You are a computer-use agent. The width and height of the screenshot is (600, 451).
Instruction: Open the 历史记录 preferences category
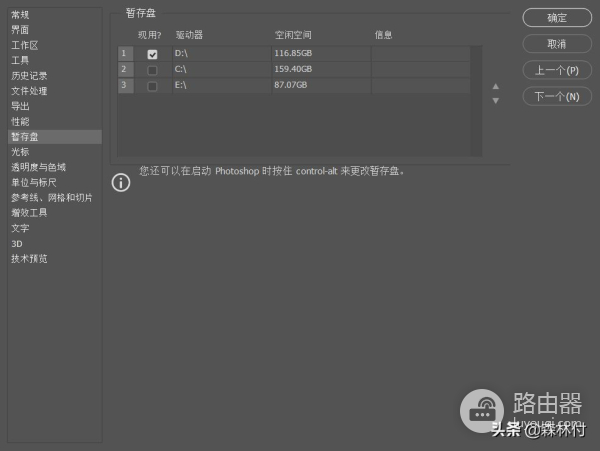(55, 76)
